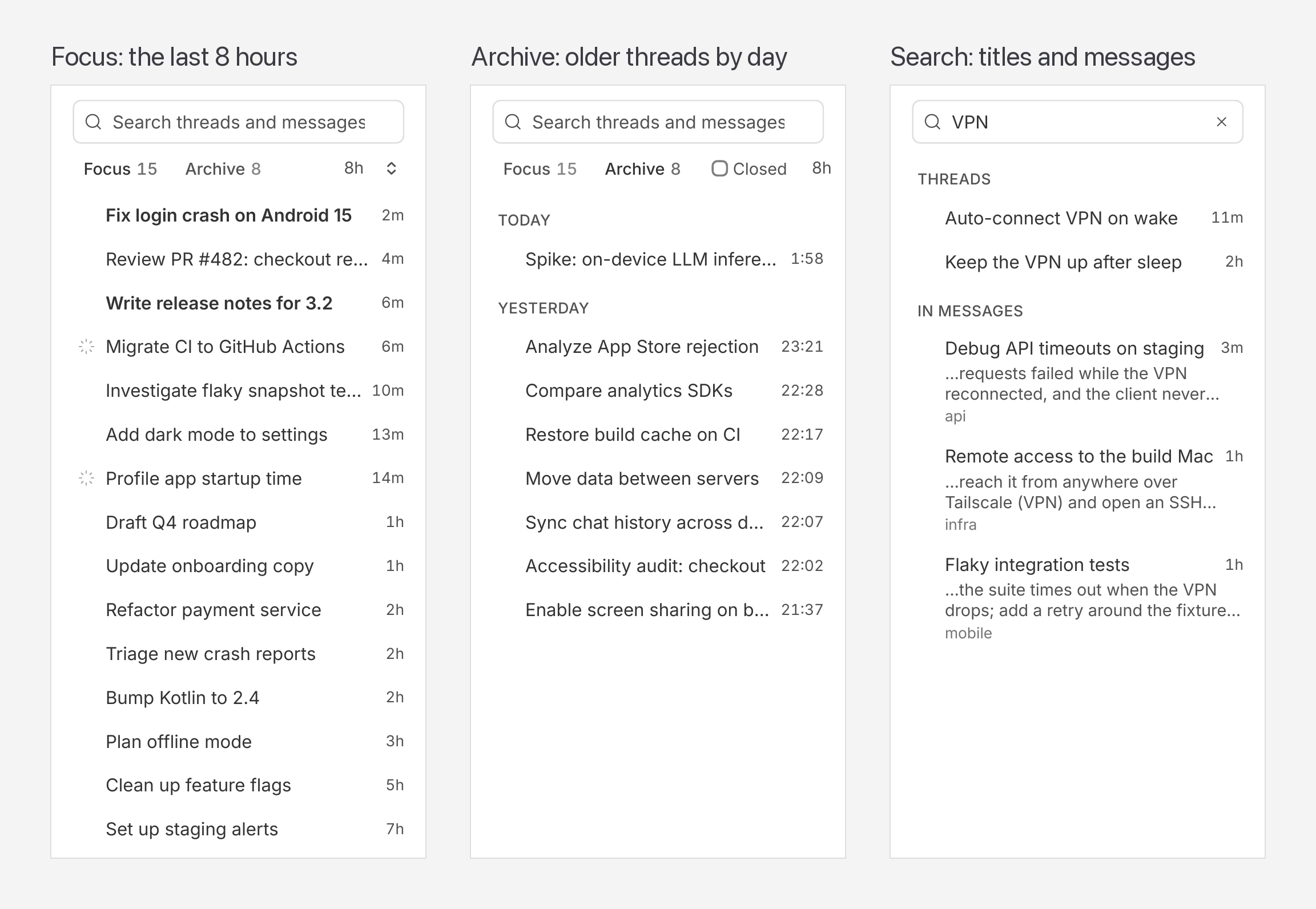Click spinner icon next to Profile app startup time
The width and height of the screenshot is (1316, 909).
(86, 478)
